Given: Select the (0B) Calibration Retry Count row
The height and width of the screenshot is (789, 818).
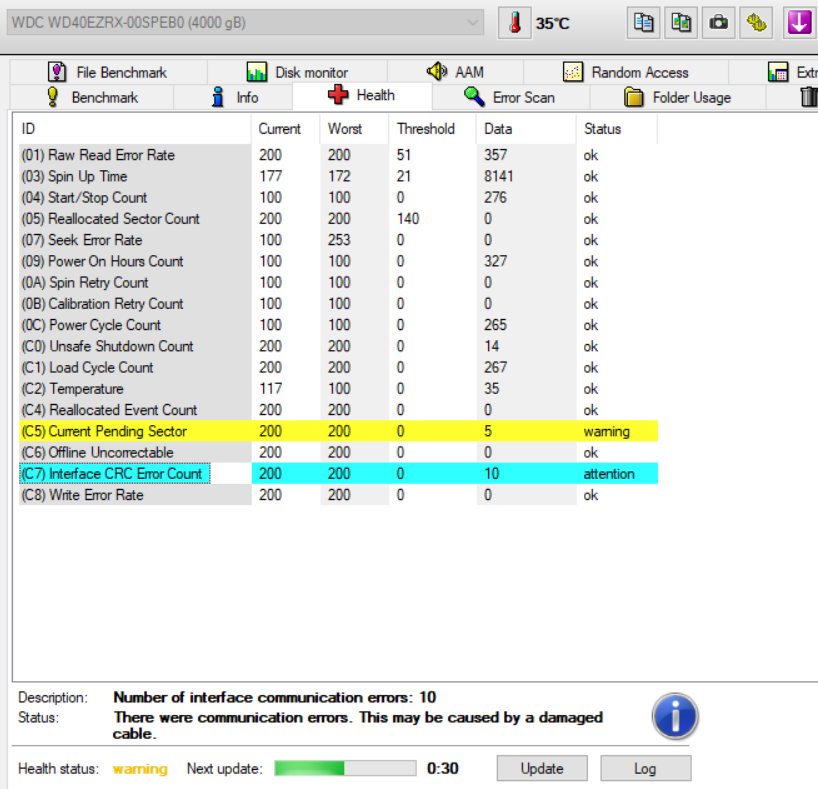Looking at the screenshot, I should (338, 304).
